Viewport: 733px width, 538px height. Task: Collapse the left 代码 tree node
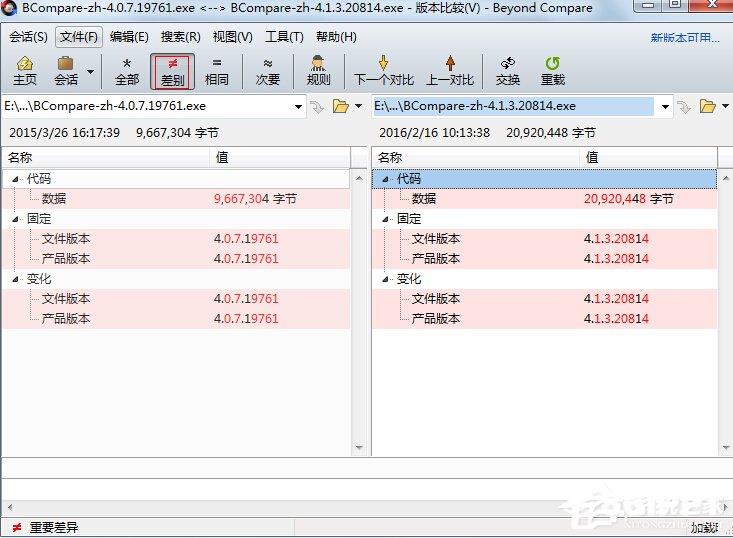[x=15, y=179]
